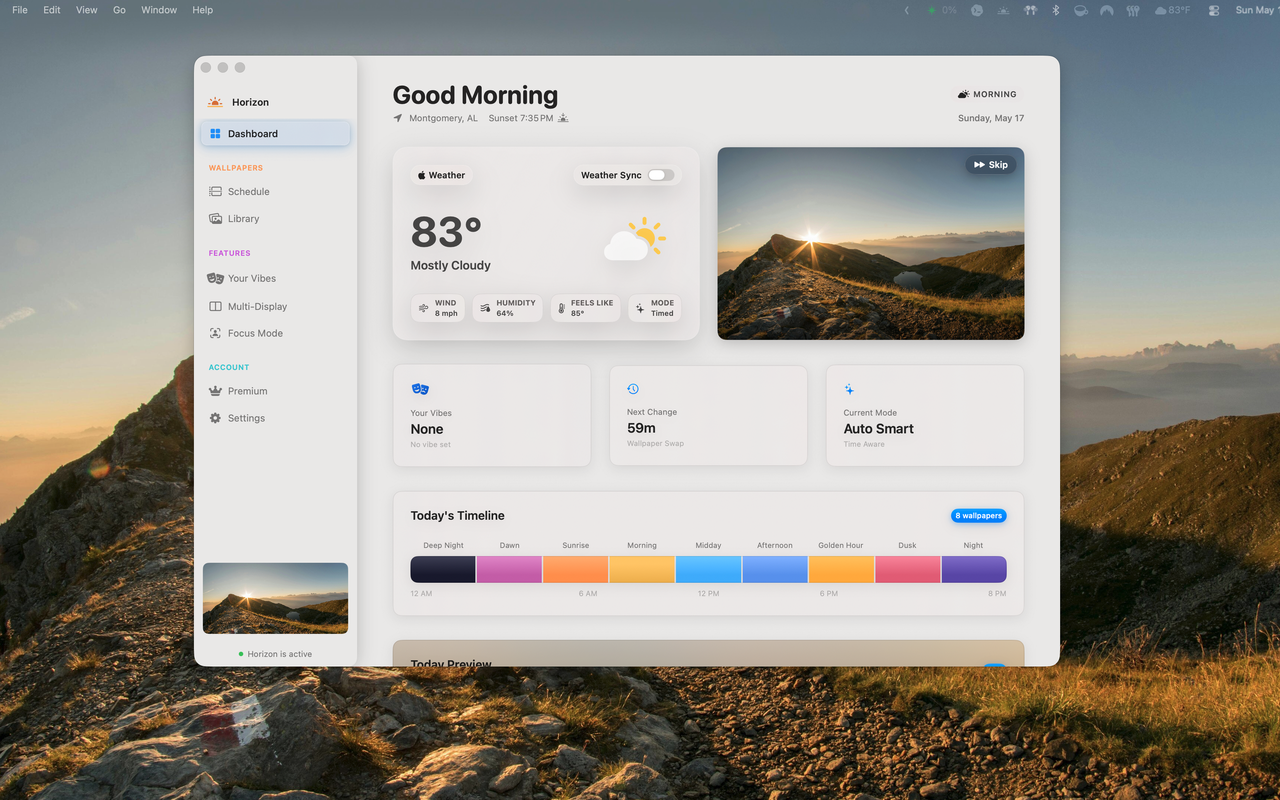This screenshot has width=1280, height=800.
Task: Collapse menu bar icons with the chevron
Action: [x=907, y=10]
